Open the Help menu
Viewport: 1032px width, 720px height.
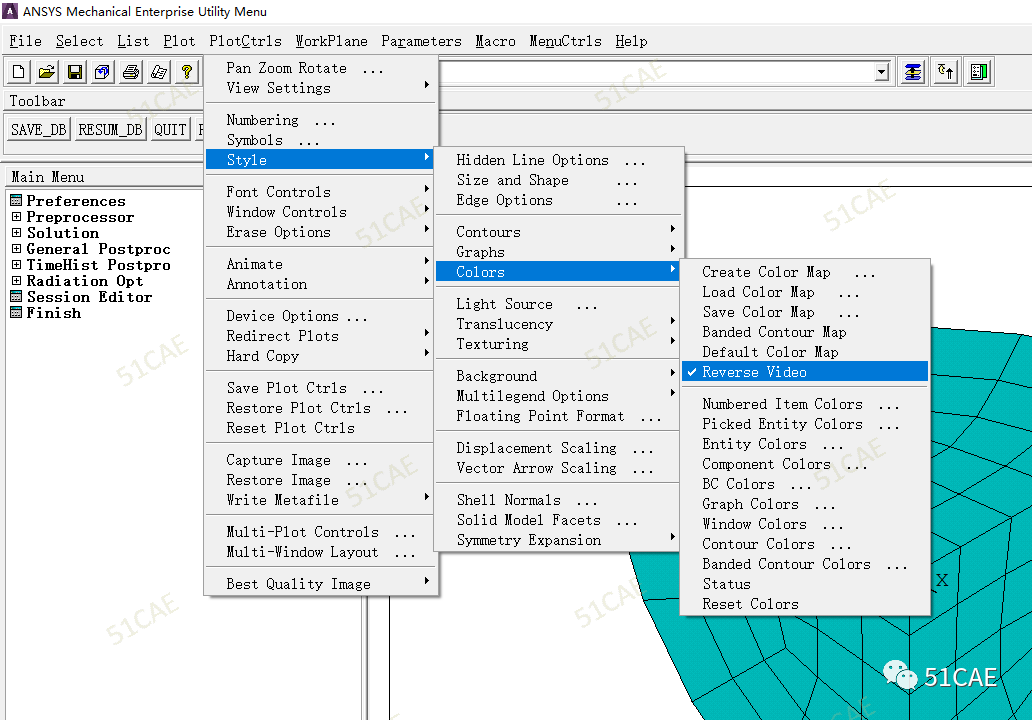coord(631,41)
